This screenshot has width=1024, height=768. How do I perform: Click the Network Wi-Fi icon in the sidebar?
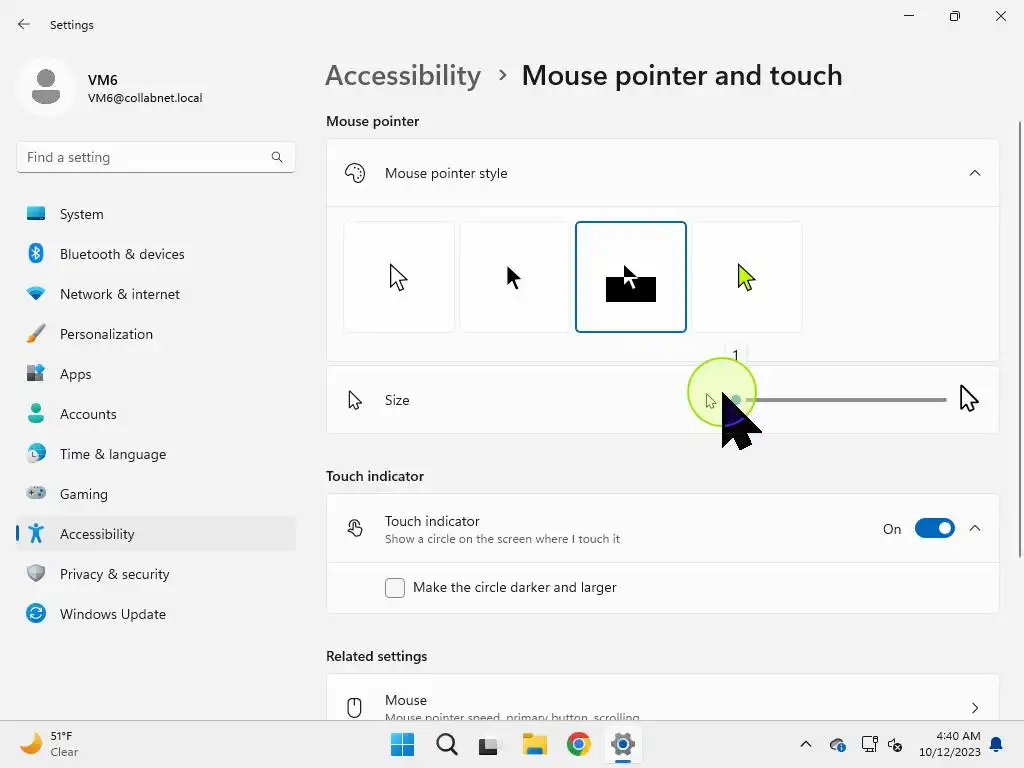pos(36,293)
